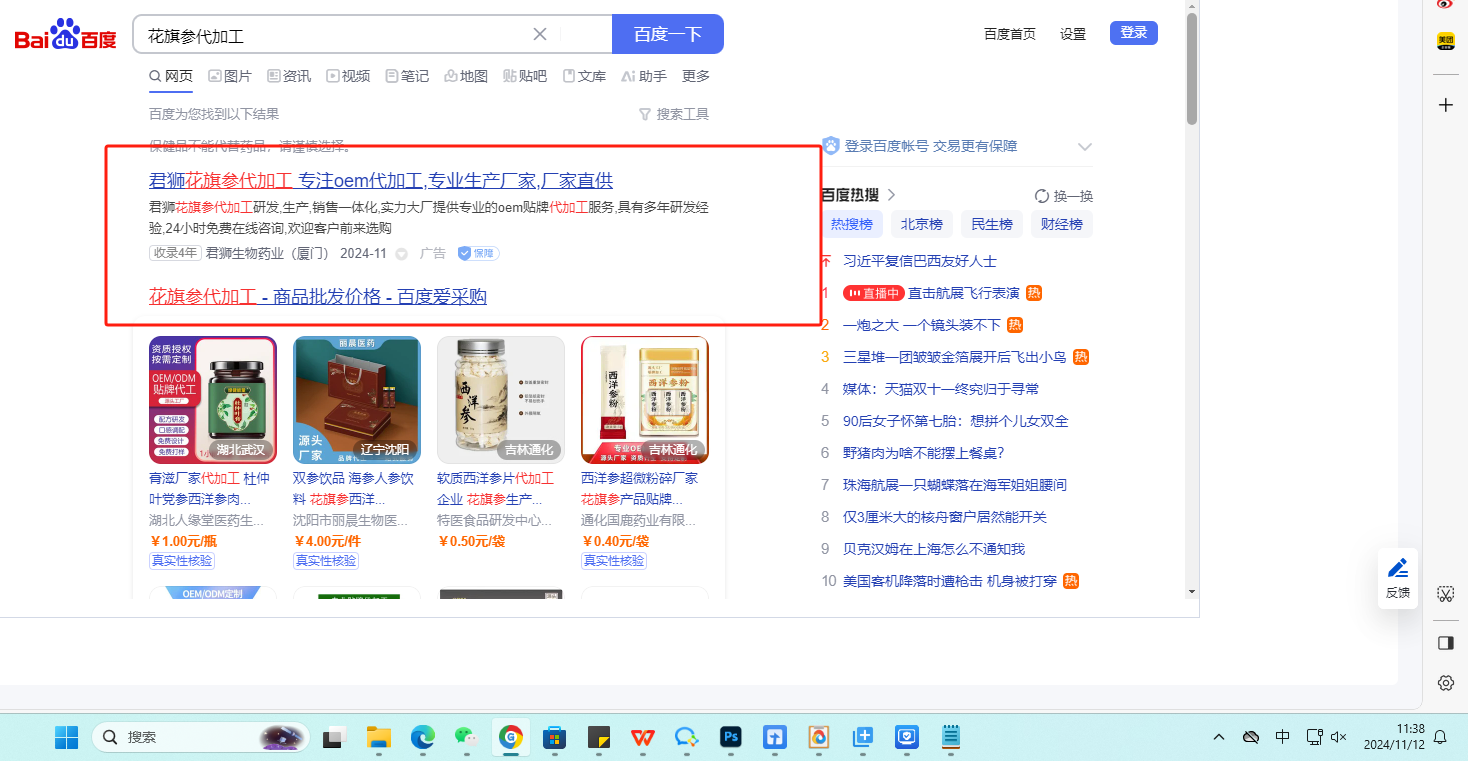Open the 设置 link
Screen dimensions: 1468x761
[1073, 34]
